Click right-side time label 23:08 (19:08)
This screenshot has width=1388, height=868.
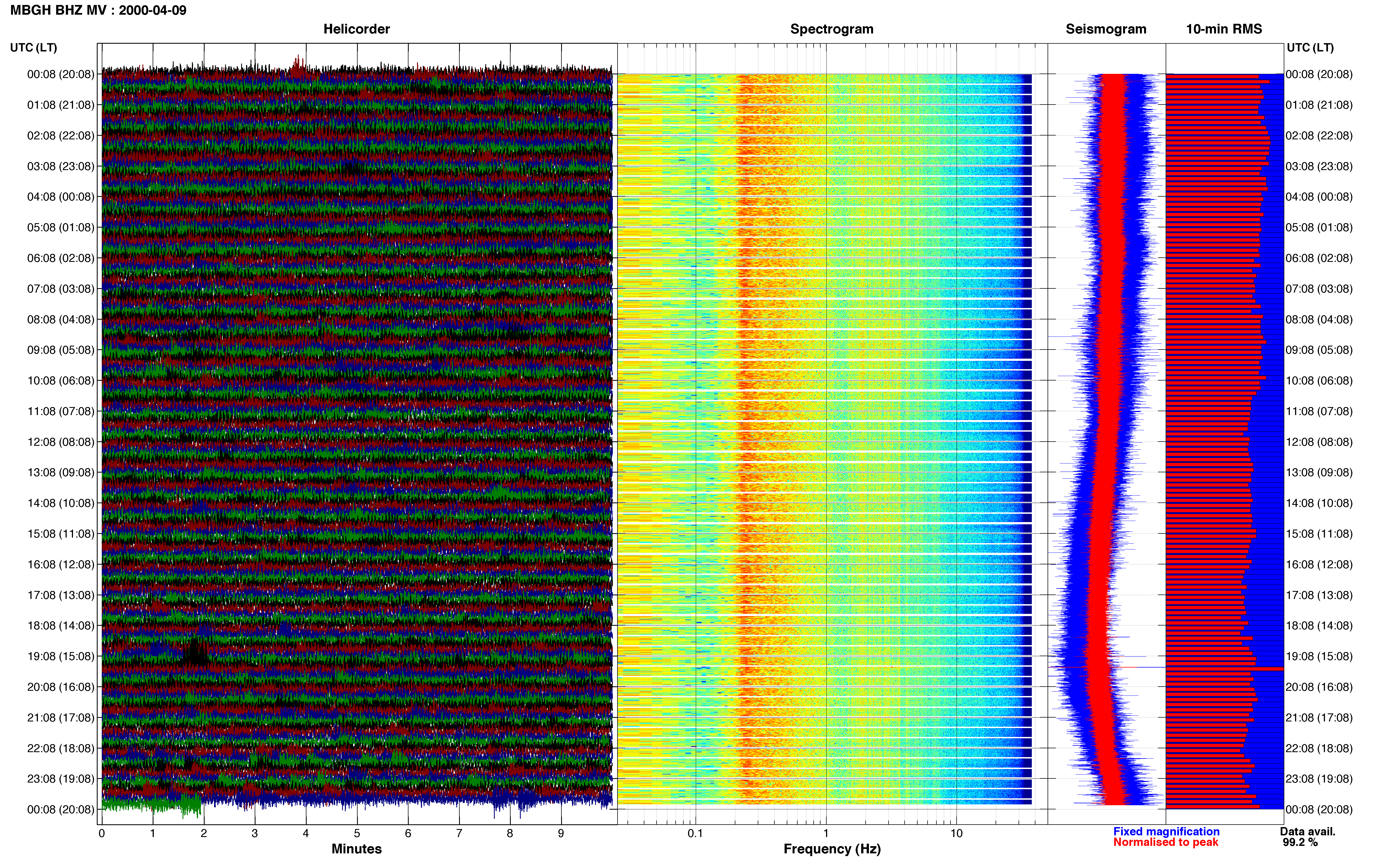point(1319,778)
